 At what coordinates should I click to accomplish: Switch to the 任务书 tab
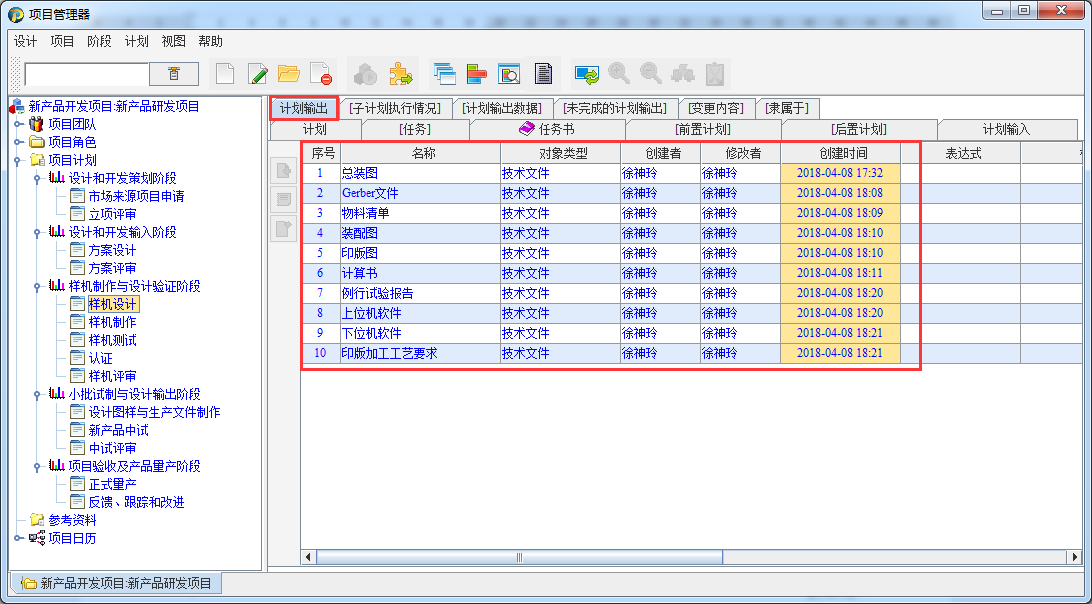click(547, 129)
